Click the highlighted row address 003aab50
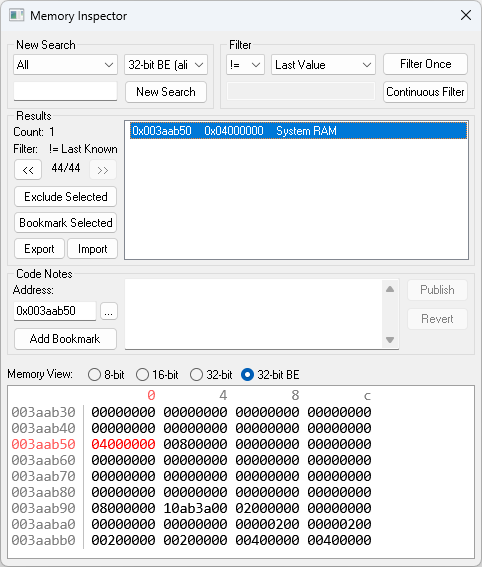The image size is (482, 567). point(43,444)
